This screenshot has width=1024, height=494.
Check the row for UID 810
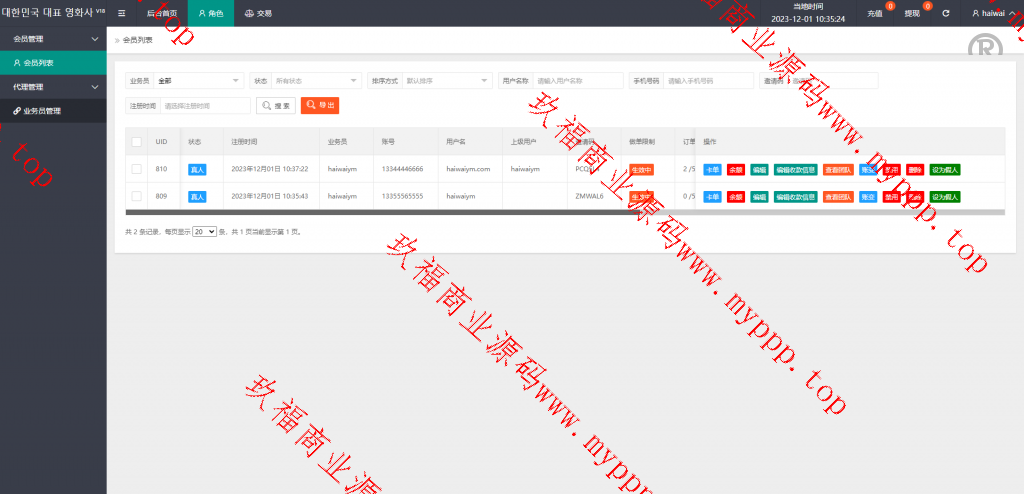[x=136, y=169]
